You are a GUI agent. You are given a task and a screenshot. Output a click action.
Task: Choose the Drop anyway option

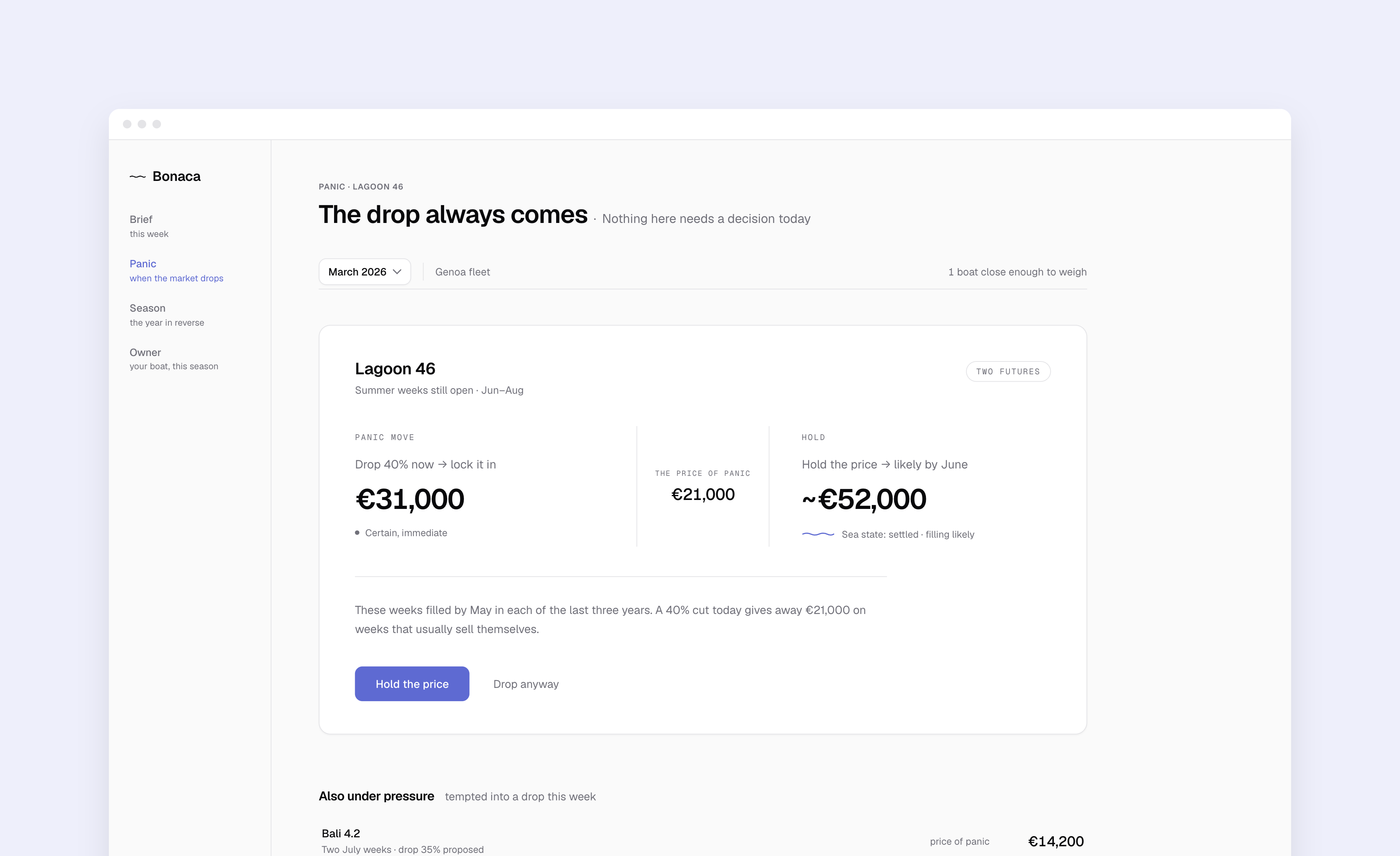pos(526,684)
